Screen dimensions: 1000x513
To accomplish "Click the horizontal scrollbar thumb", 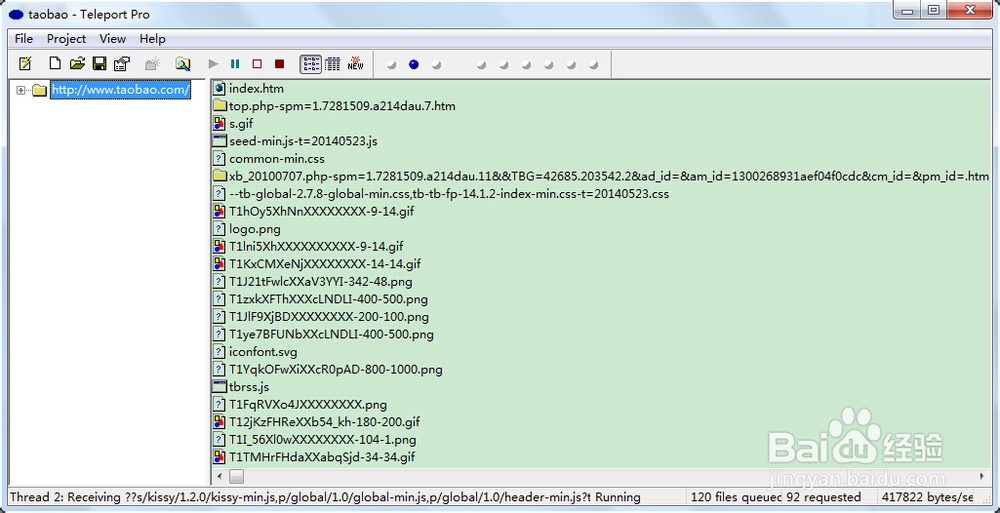I will [x=237, y=476].
